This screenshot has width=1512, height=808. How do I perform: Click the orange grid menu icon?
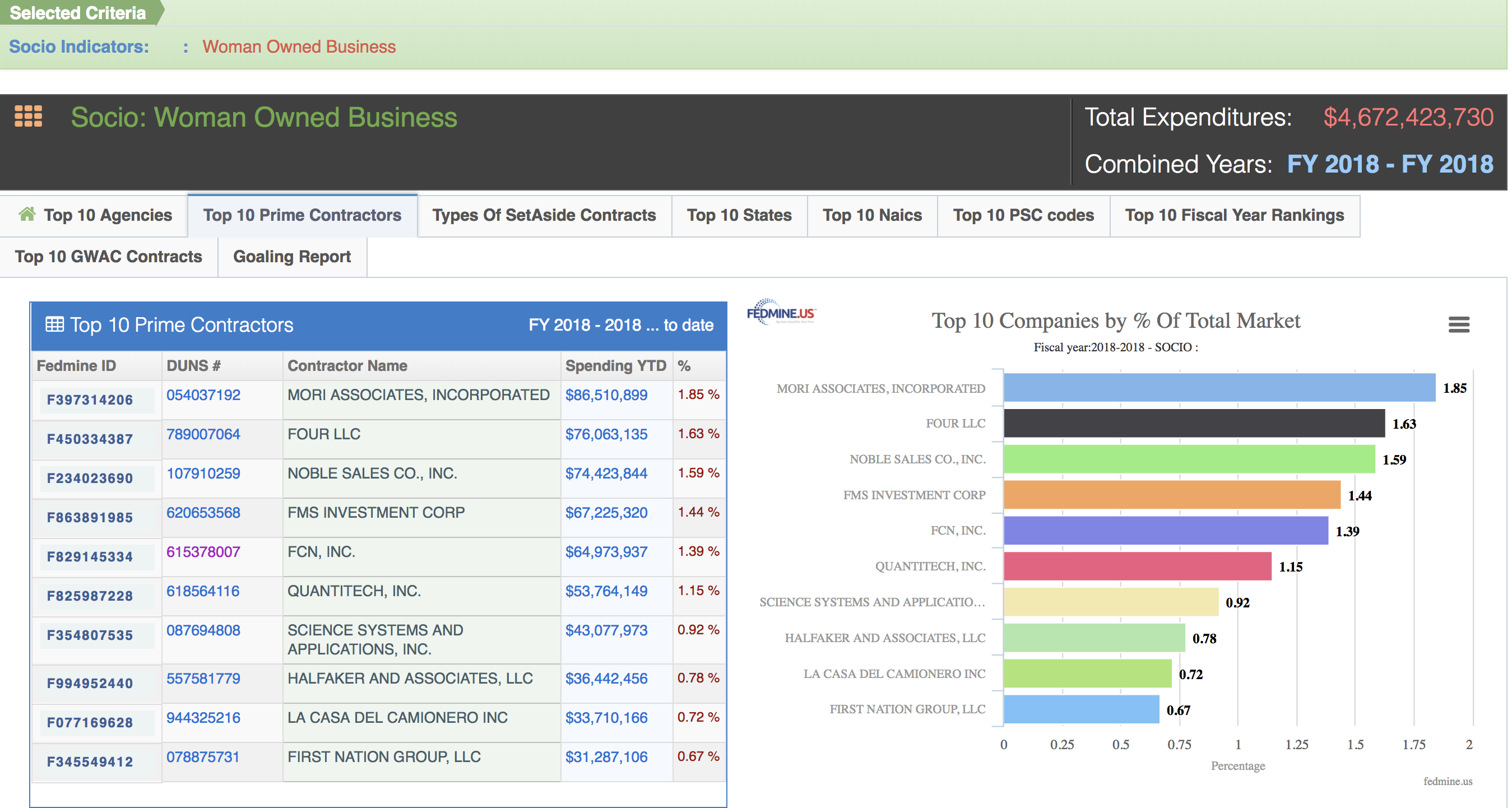28,116
